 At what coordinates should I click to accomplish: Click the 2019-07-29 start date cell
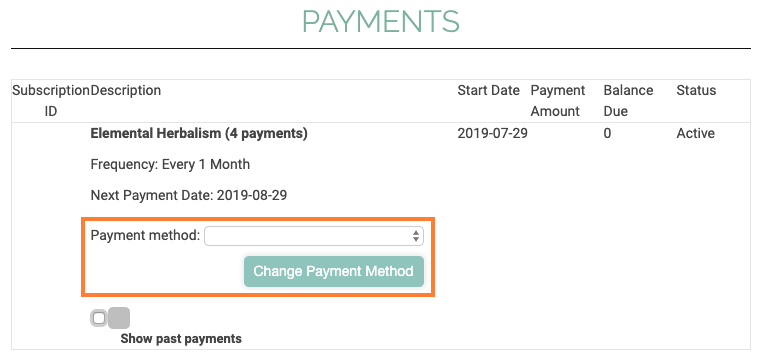tap(492, 133)
